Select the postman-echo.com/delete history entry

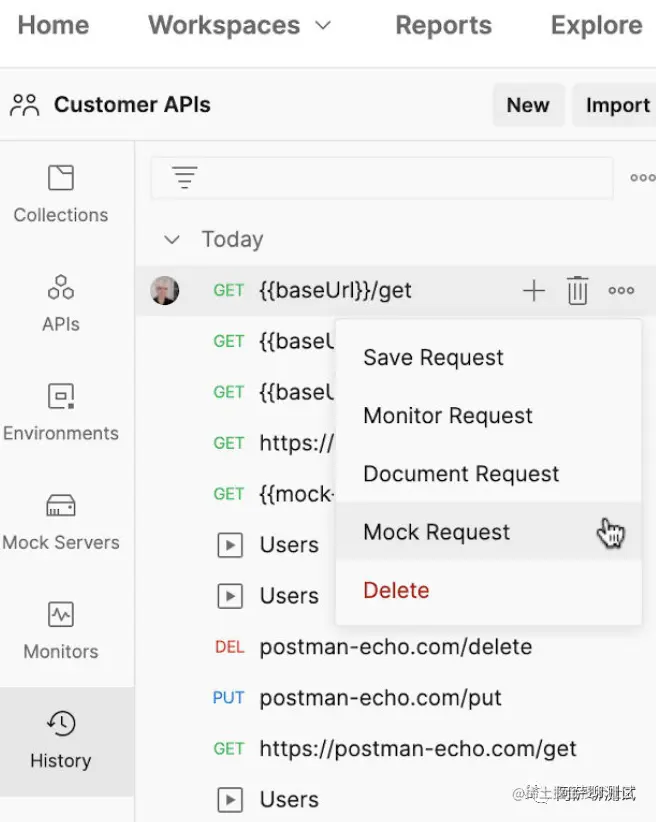tap(396, 647)
